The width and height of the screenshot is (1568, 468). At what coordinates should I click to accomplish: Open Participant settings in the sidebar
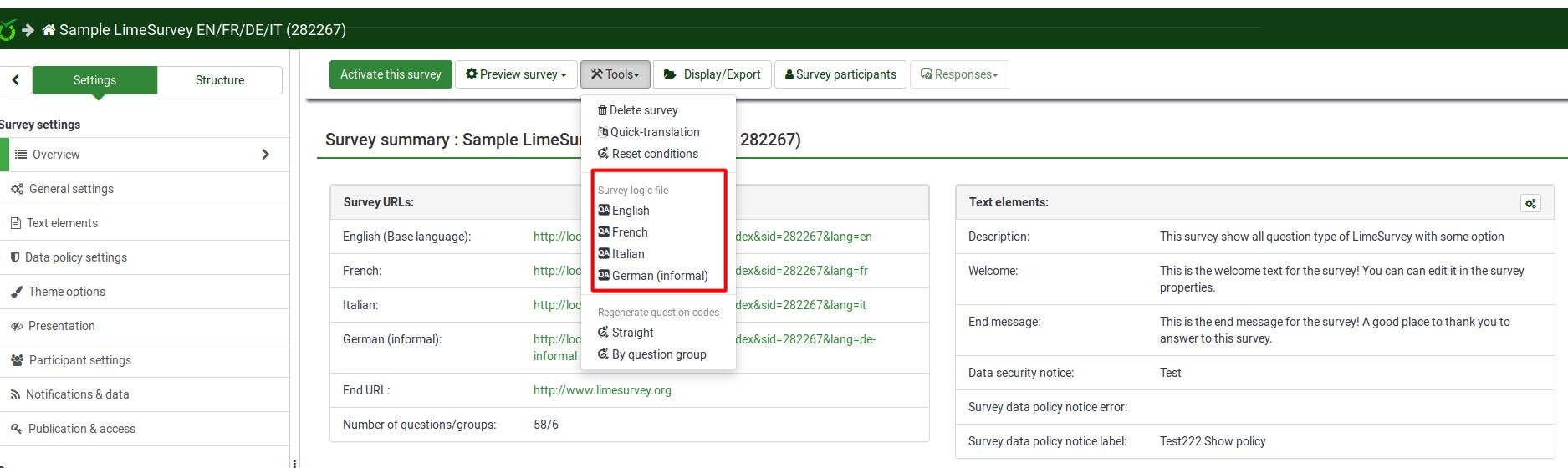[x=79, y=360]
